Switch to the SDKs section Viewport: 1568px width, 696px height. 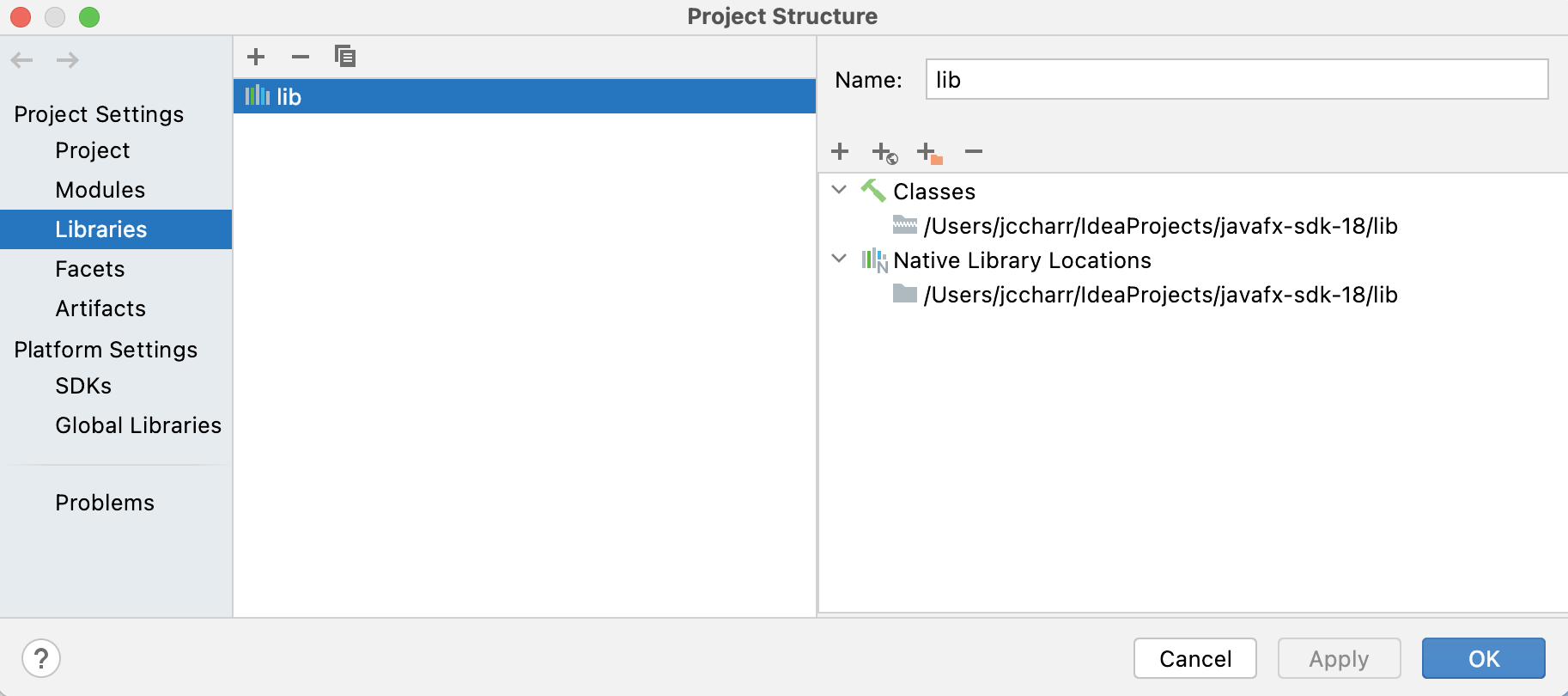coord(83,386)
